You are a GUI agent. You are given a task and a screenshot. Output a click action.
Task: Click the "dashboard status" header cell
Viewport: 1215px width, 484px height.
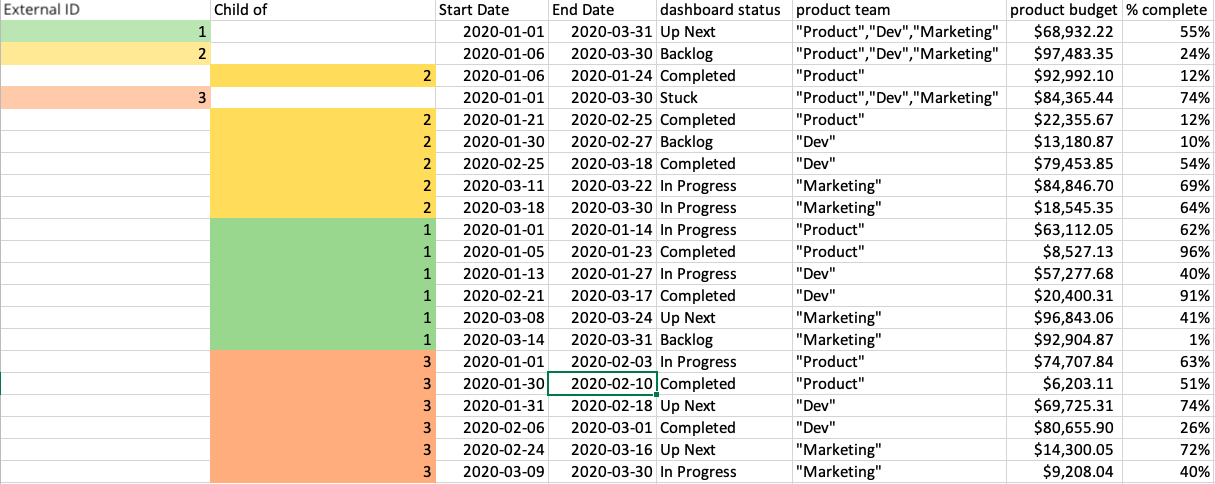coord(724,10)
